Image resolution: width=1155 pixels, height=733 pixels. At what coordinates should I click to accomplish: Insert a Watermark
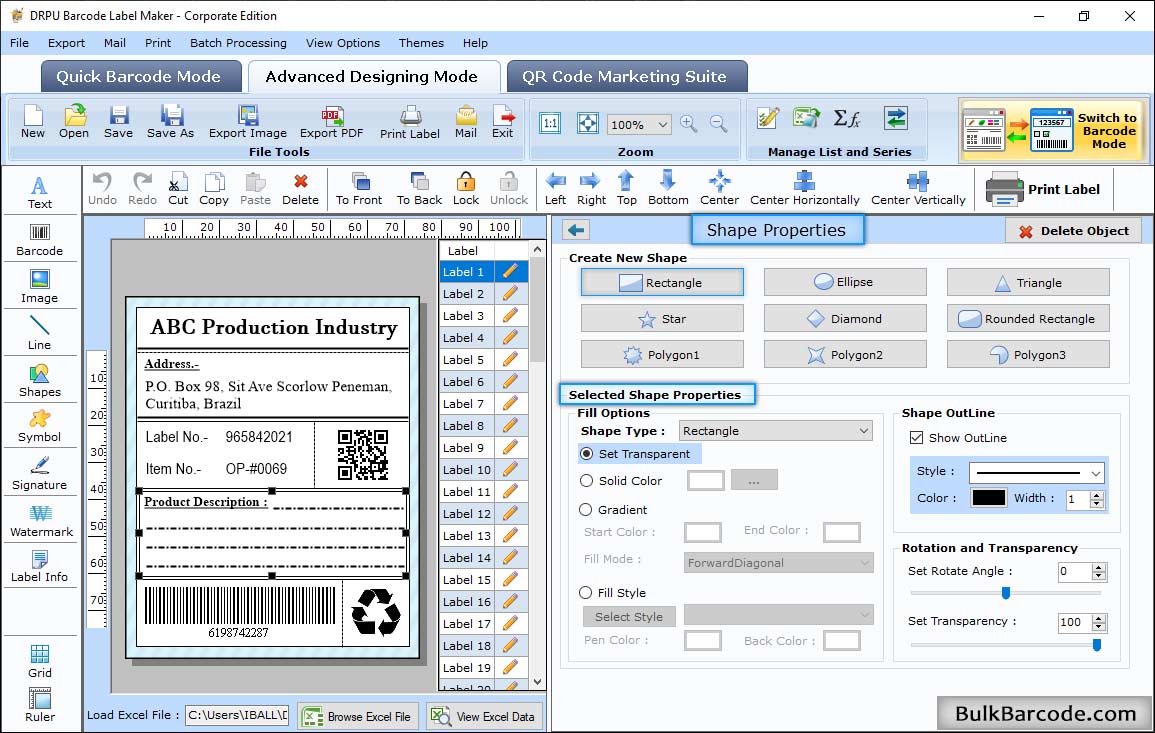coord(40,520)
